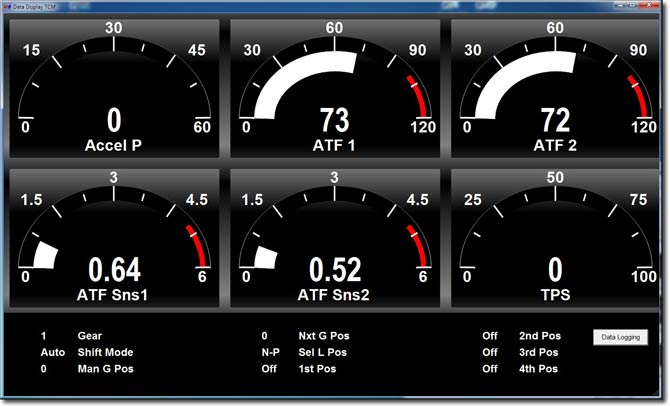Click the 2nd Pos status label
The width and height of the screenshot is (670, 406).
point(540,336)
